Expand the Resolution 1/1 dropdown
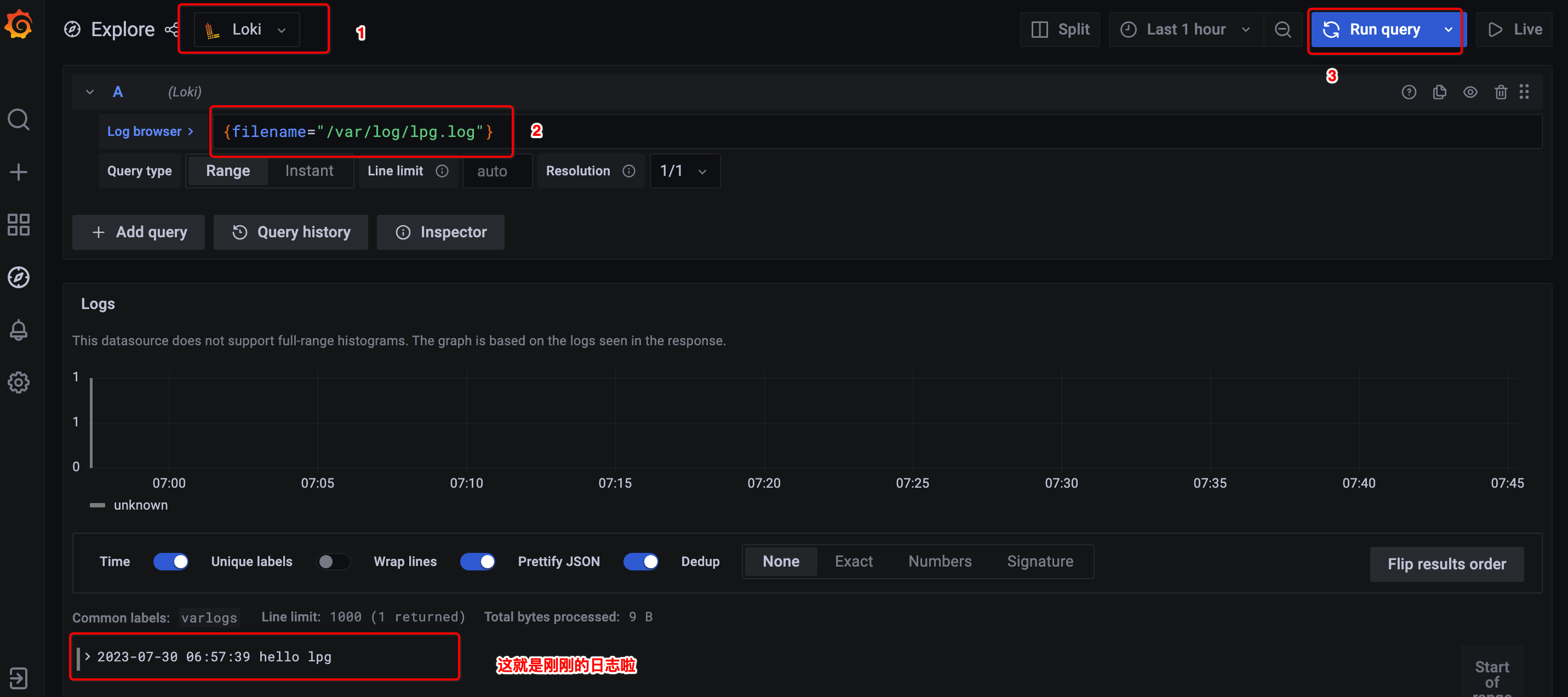Viewport: 1568px width, 697px height. click(x=684, y=171)
